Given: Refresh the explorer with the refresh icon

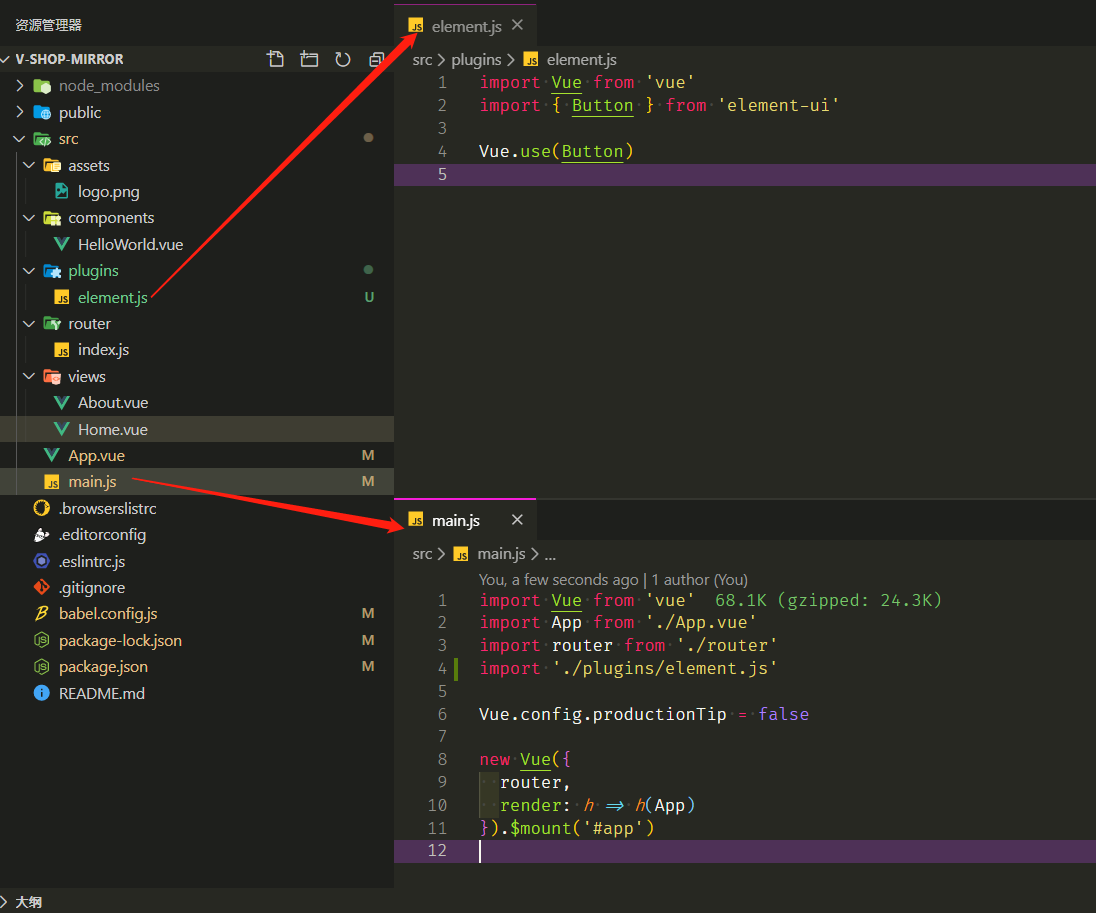Looking at the screenshot, I should [x=342, y=59].
